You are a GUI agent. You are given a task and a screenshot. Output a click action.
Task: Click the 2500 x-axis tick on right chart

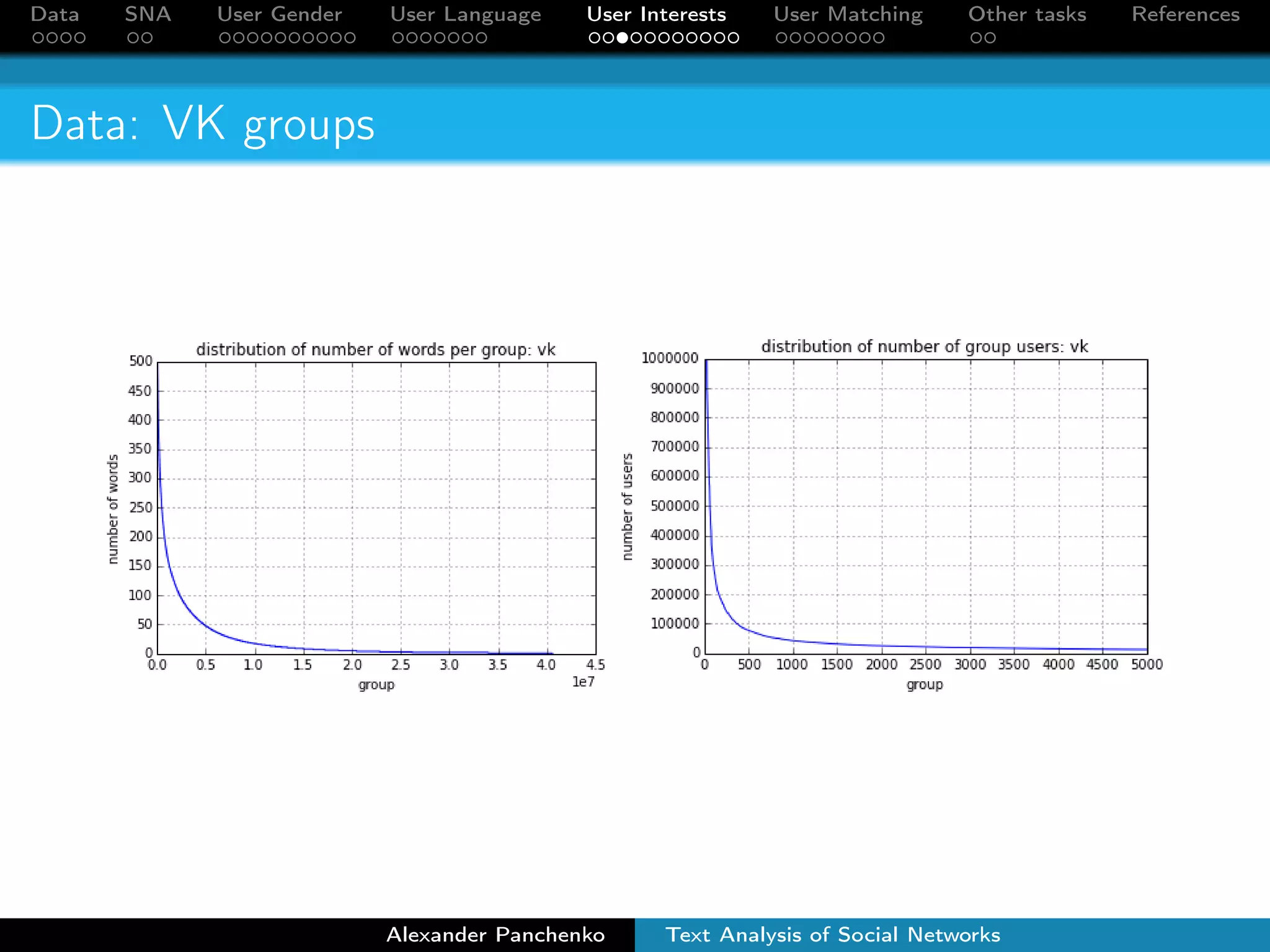pos(926,665)
